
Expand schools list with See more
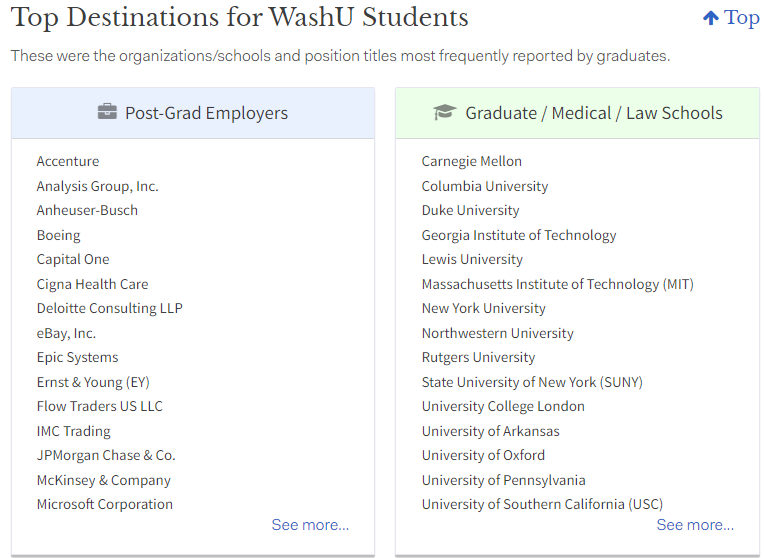695,525
